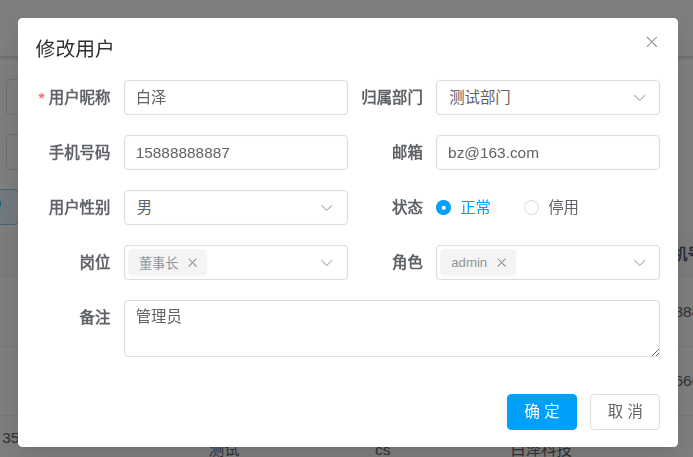Click the 手机号码 input field
The width and height of the screenshot is (693, 457).
(236, 153)
